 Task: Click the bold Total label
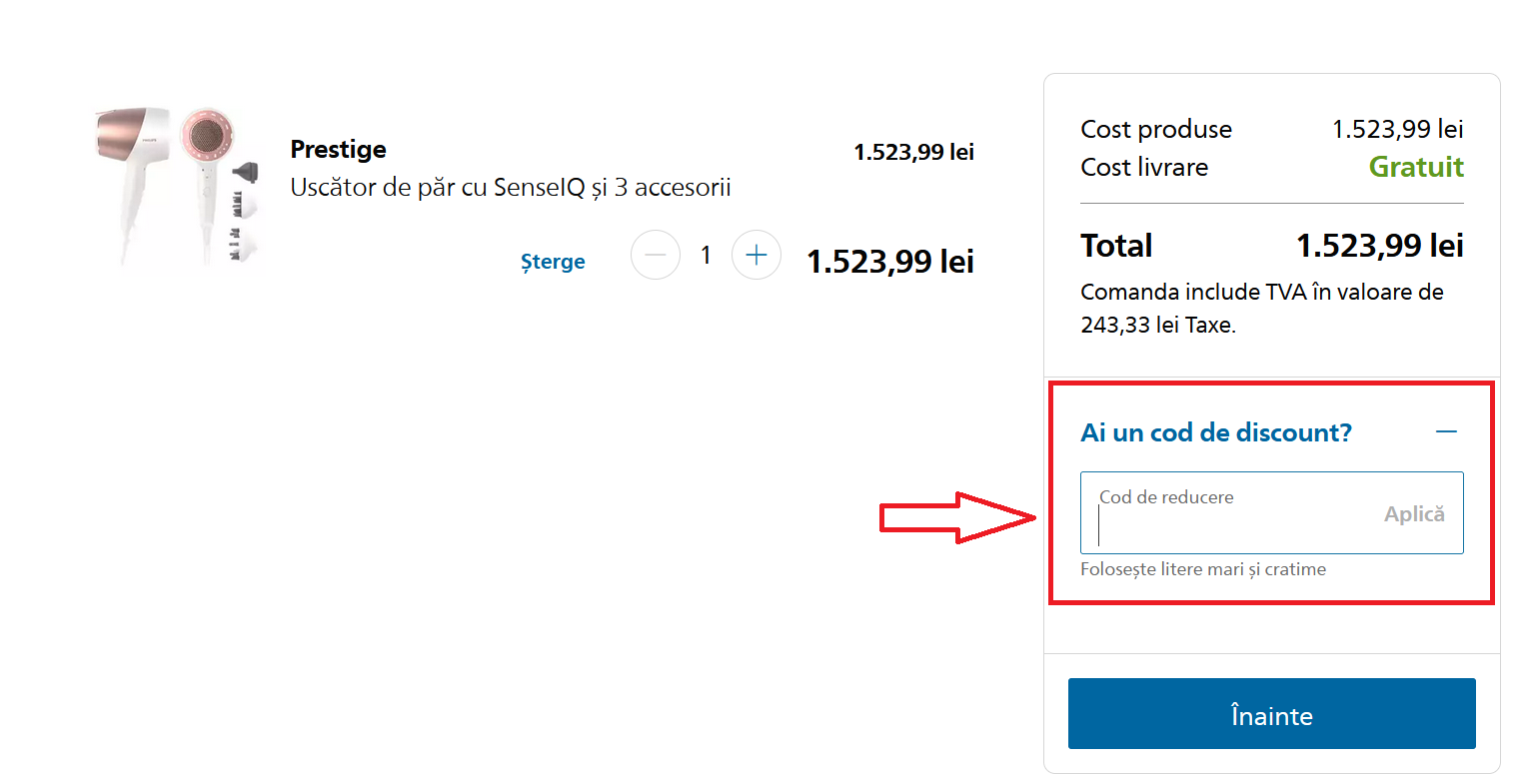click(1116, 246)
